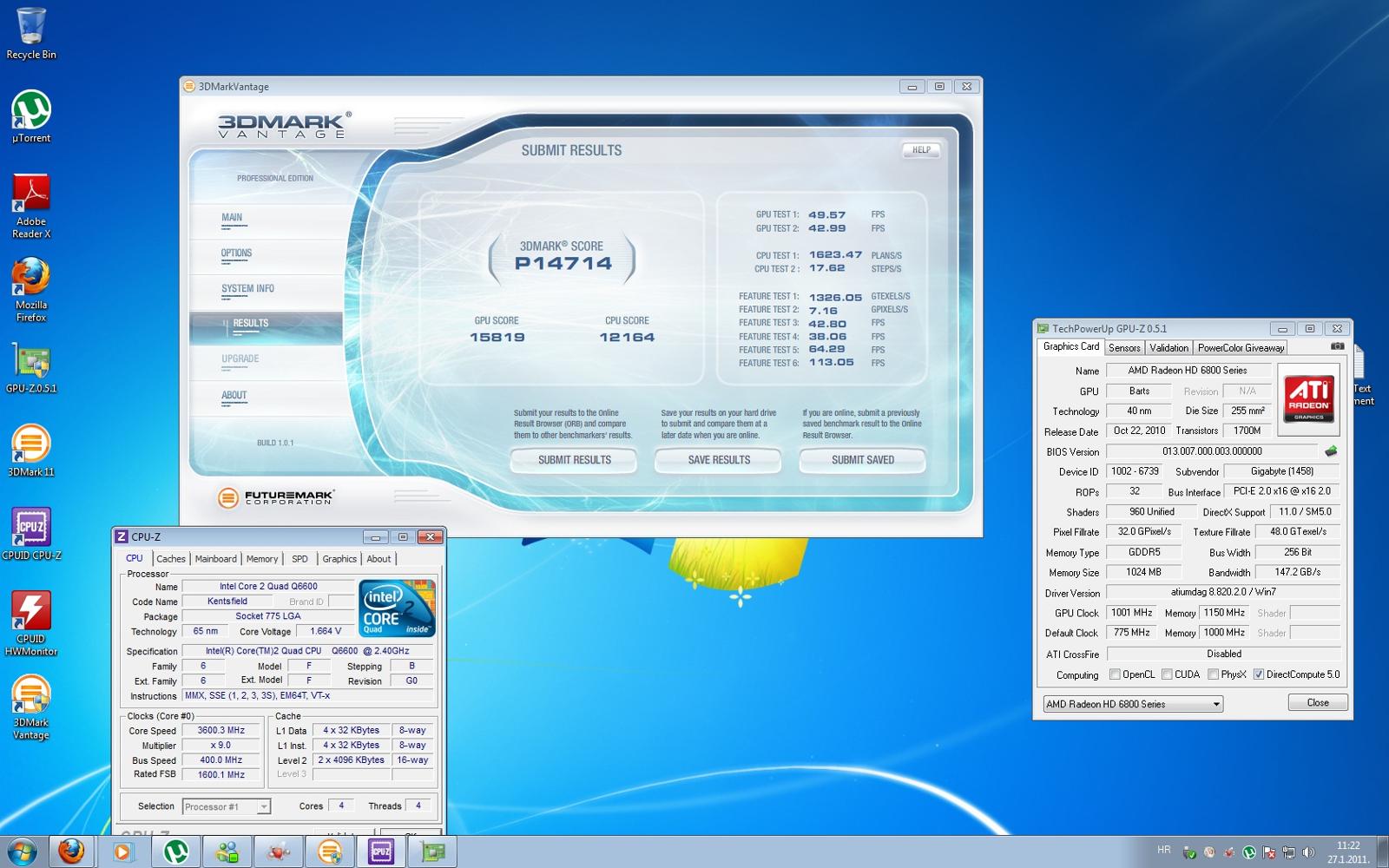Switch to the Validation tab in GPU-Z
Image resolution: width=1389 pixels, height=868 pixels.
coord(1168,348)
